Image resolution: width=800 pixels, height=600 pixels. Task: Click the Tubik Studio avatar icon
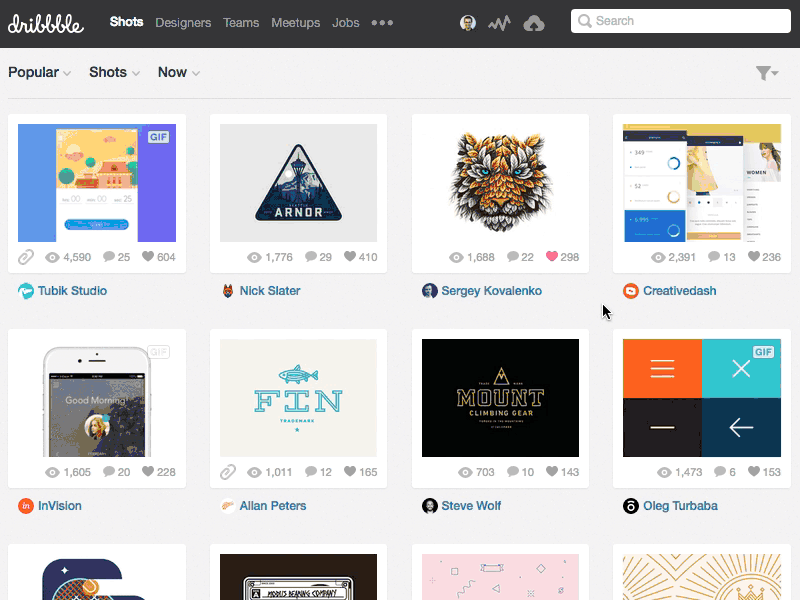coord(26,291)
